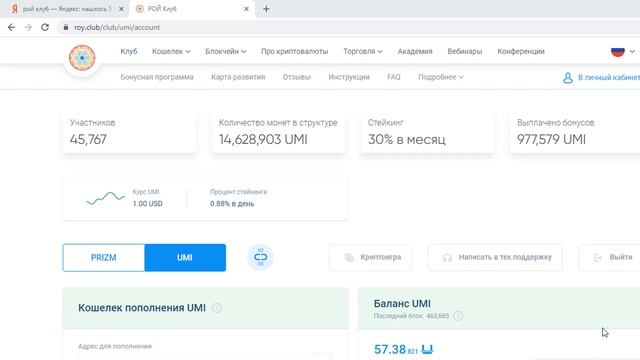Expand the Торговля dropdown menu

tap(362, 51)
